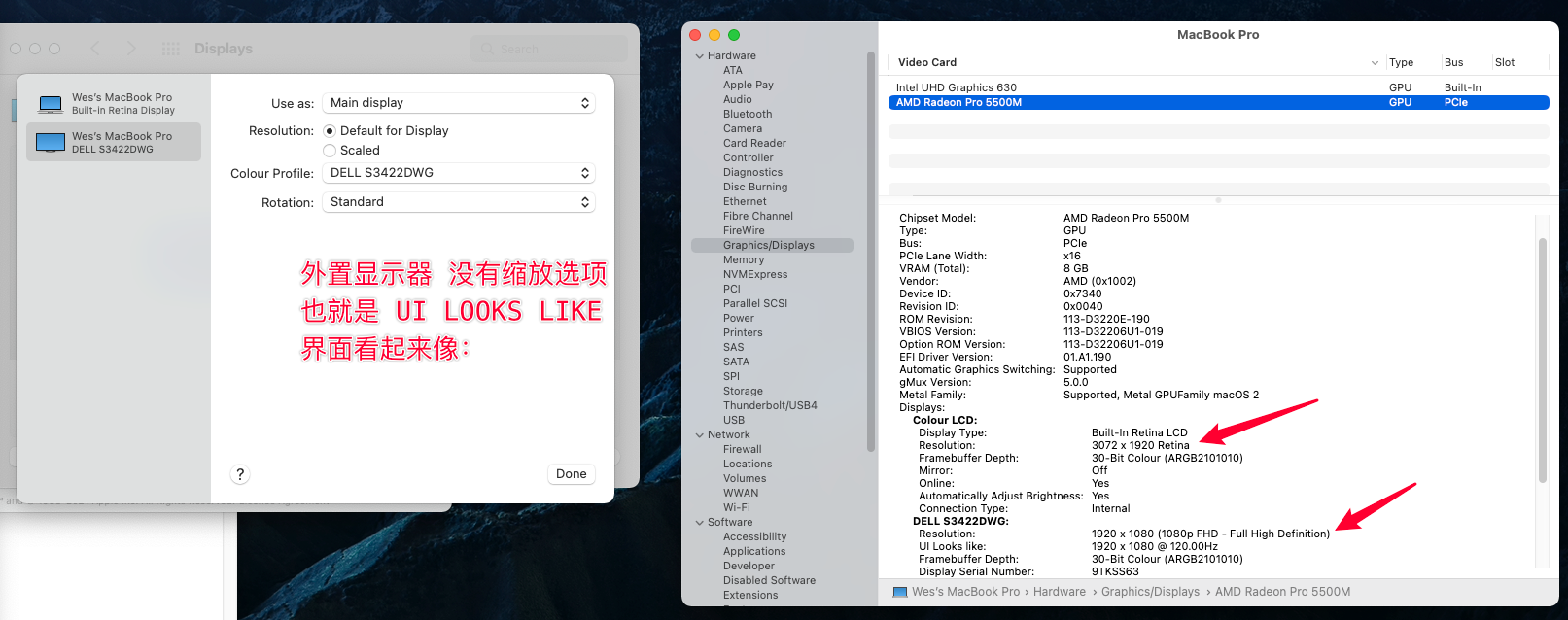Click the back arrow in Displays toolbar

click(x=95, y=49)
